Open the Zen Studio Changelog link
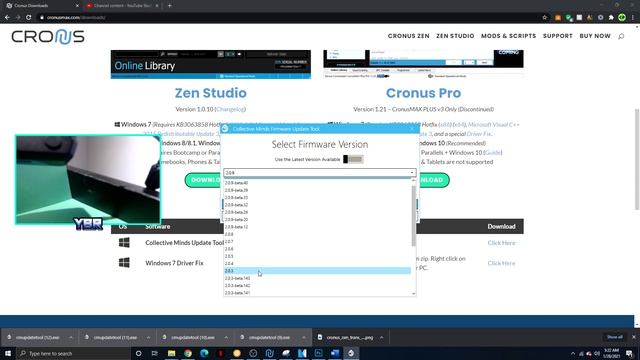Screen dimensions: 640x360 [231, 109]
